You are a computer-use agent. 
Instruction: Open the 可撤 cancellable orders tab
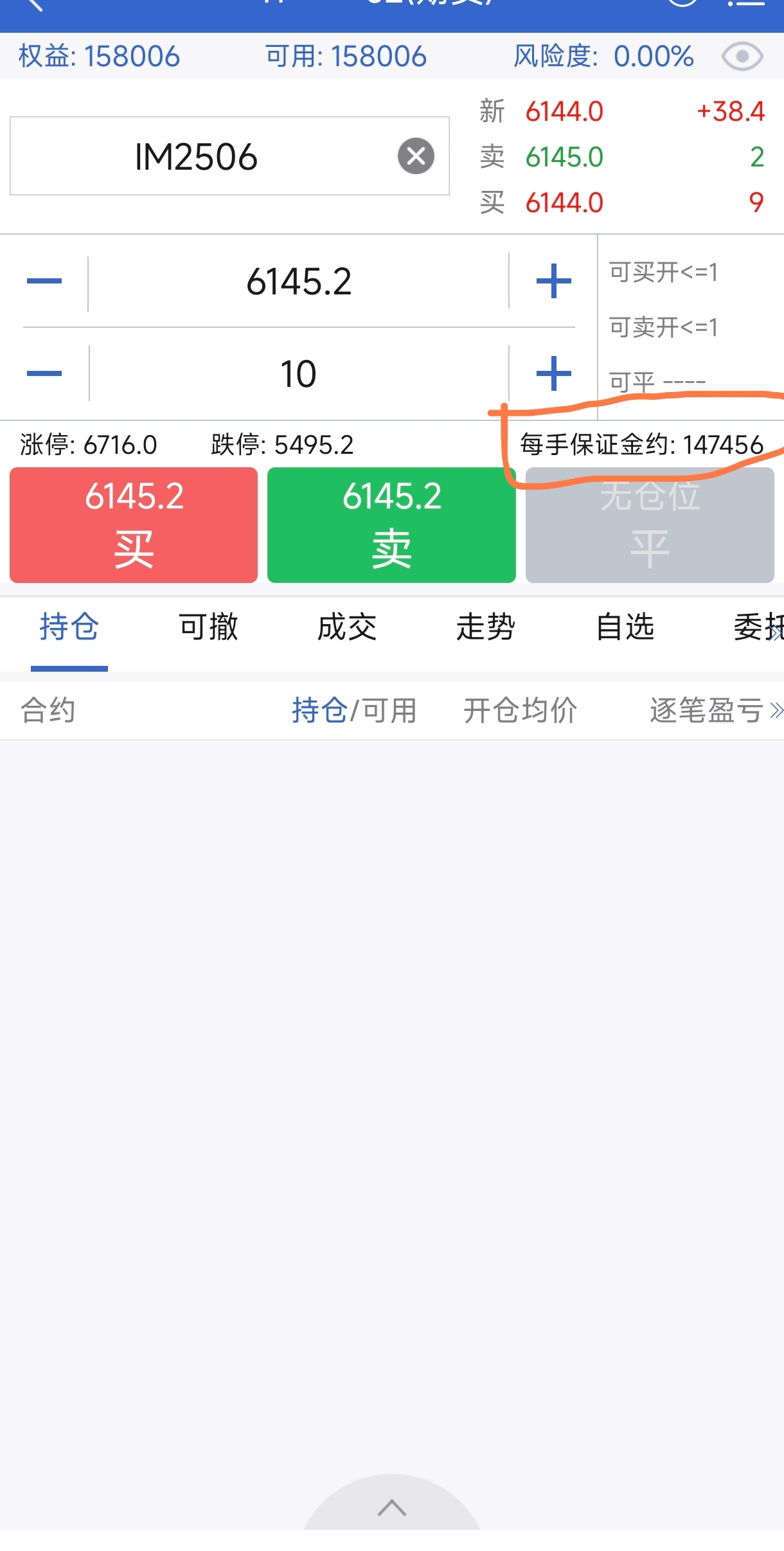(208, 627)
